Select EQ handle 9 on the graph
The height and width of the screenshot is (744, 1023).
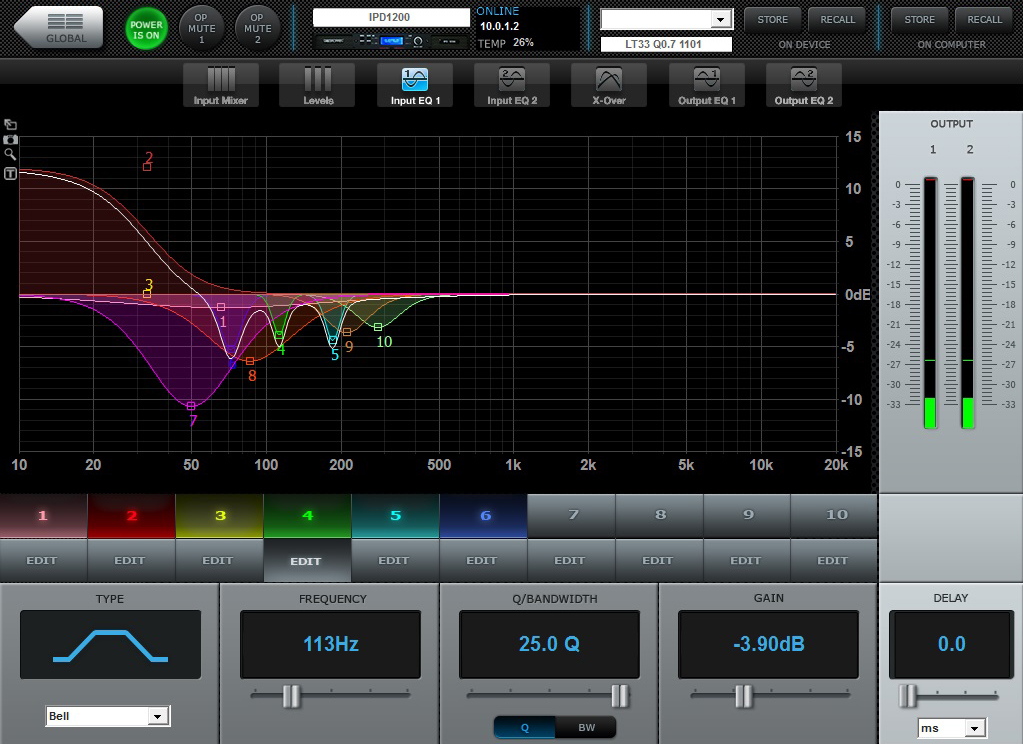click(347, 333)
